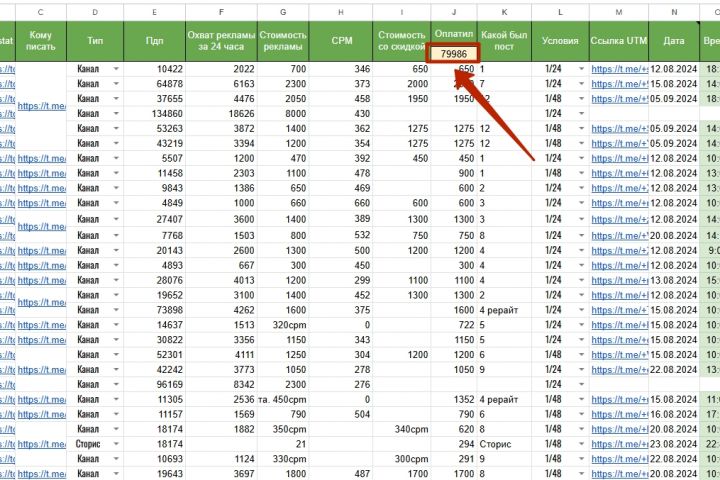The height and width of the screenshot is (480, 720).
Task: Select discount cell reading 340cpm
Action: [402, 429]
